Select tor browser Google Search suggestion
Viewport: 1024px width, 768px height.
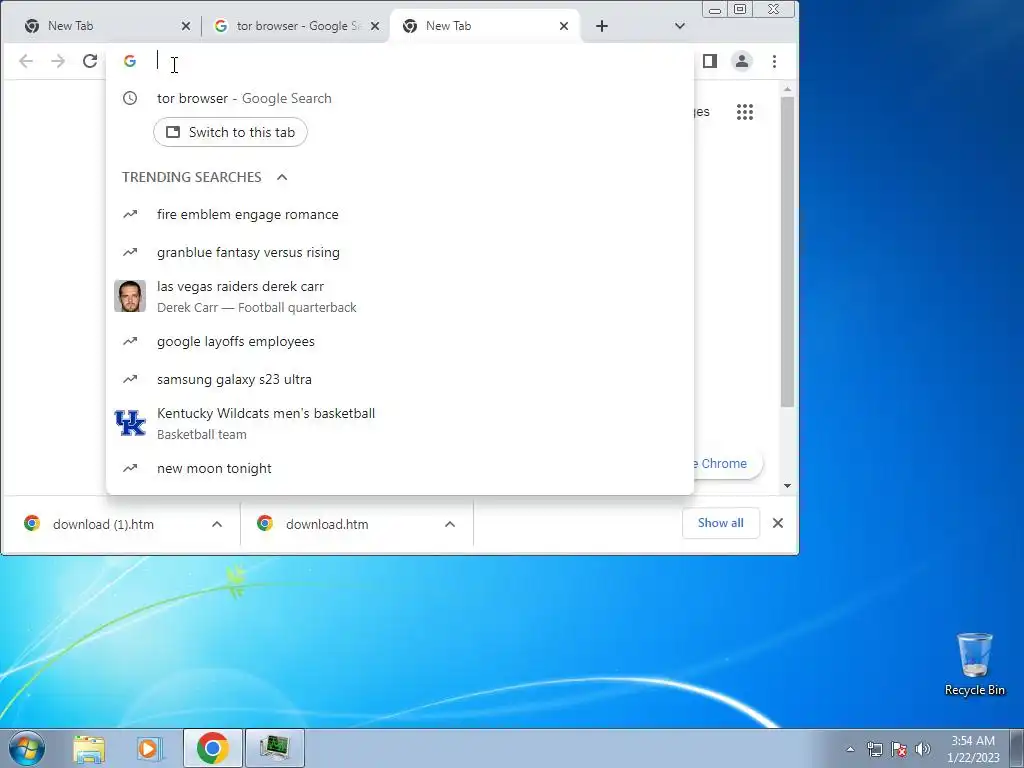coord(400,99)
